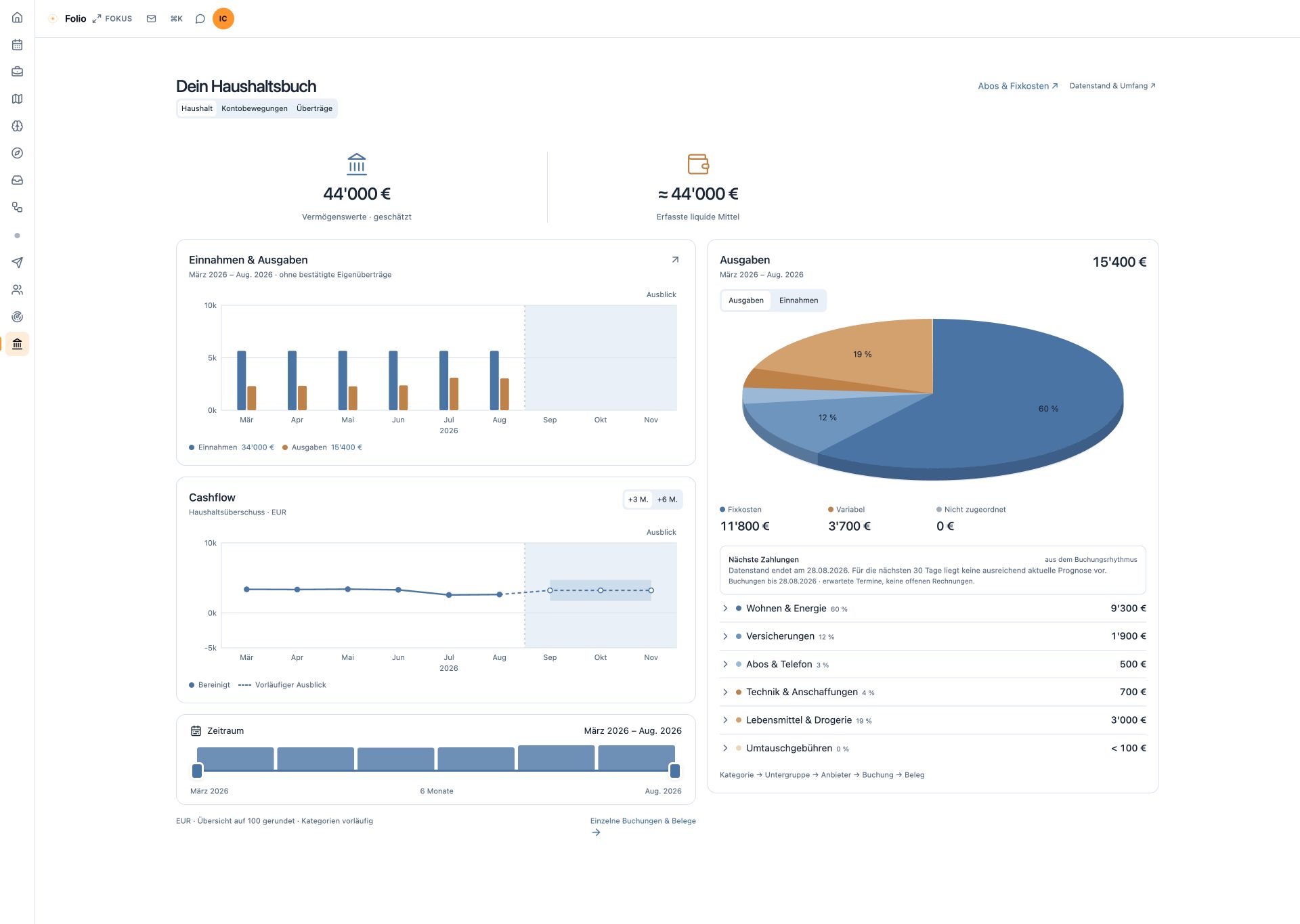Grab the März 2026 left range handle
This screenshot has width=1300, height=924.
coord(197,770)
